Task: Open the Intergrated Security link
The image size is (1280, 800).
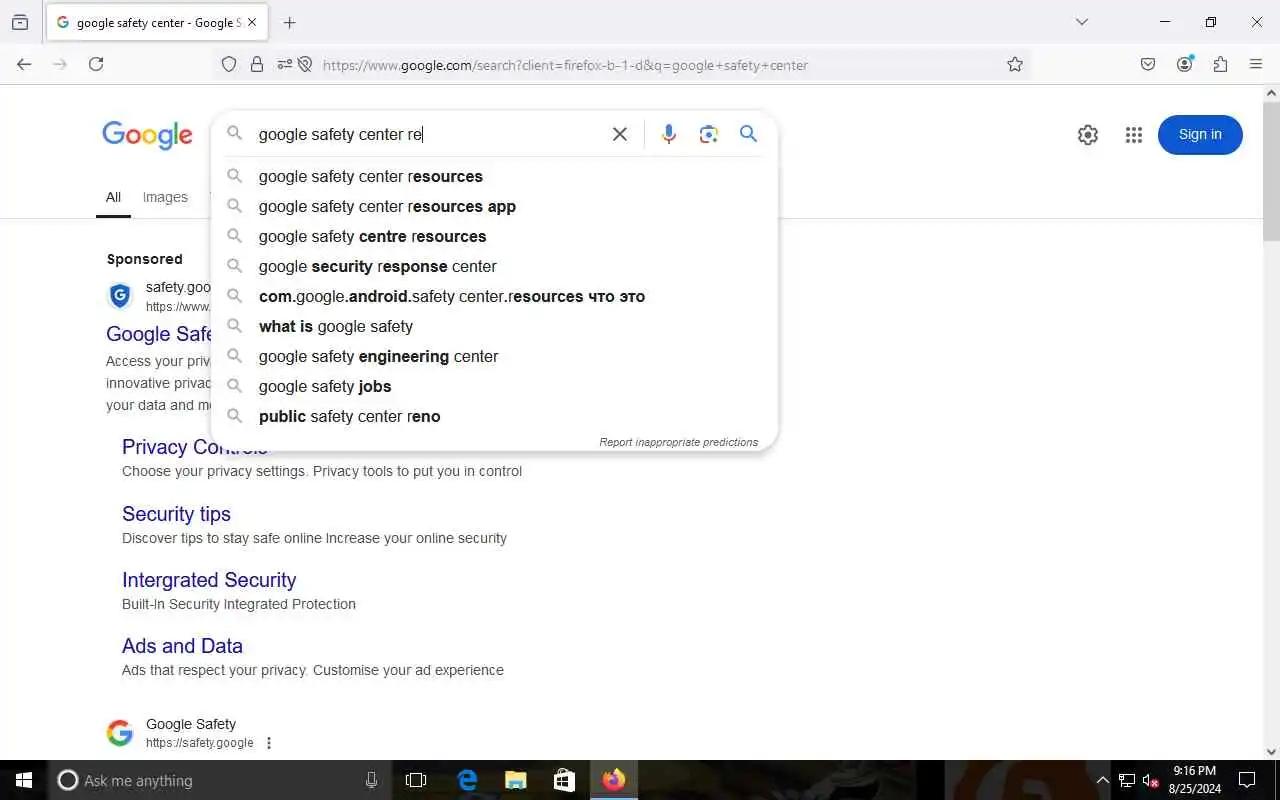Action: (209, 580)
